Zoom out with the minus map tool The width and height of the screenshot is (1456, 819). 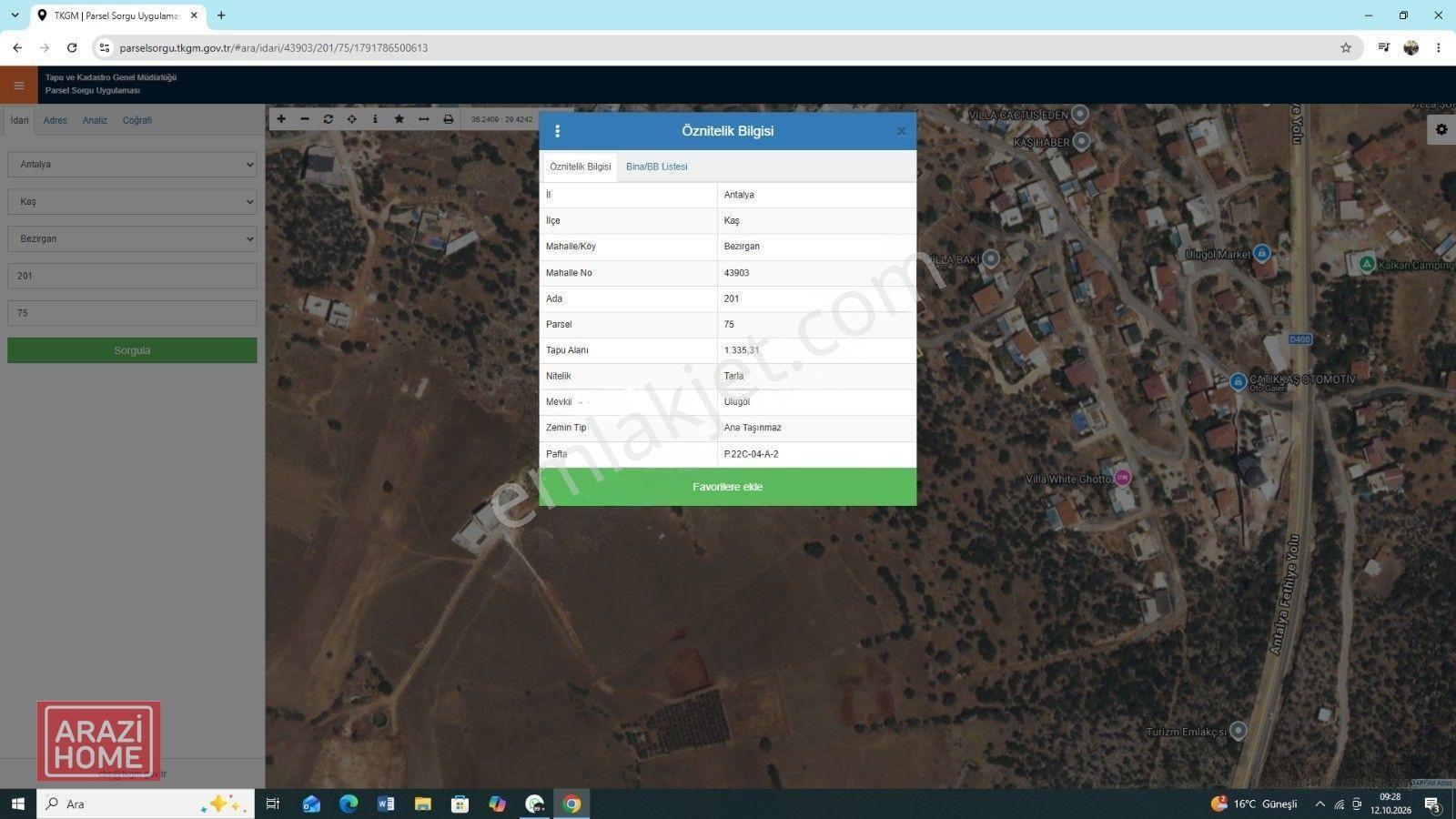pyautogui.click(x=305, y=119)
